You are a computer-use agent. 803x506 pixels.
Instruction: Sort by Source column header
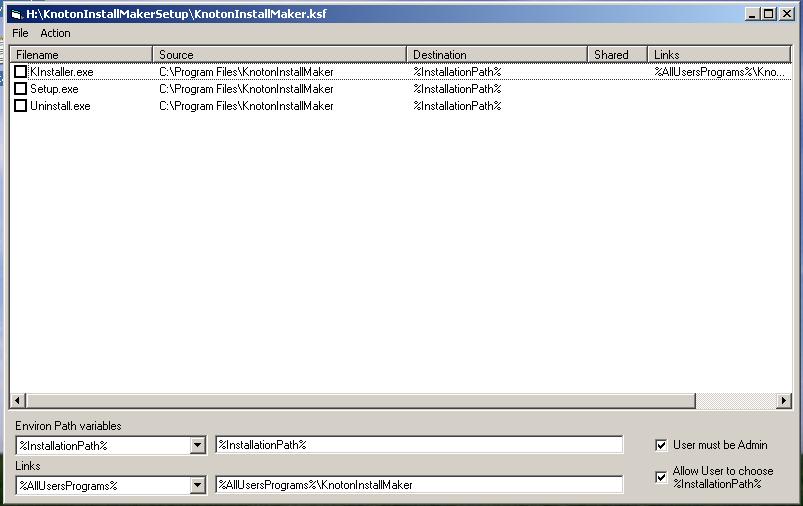point(279,55)
